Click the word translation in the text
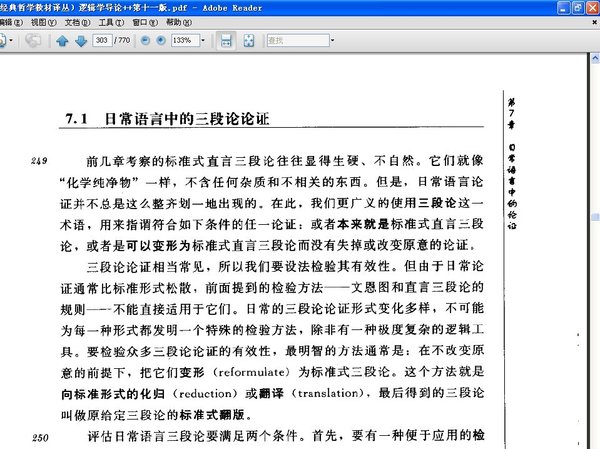Viewport: 600px width, 449px height. (329, 393)
